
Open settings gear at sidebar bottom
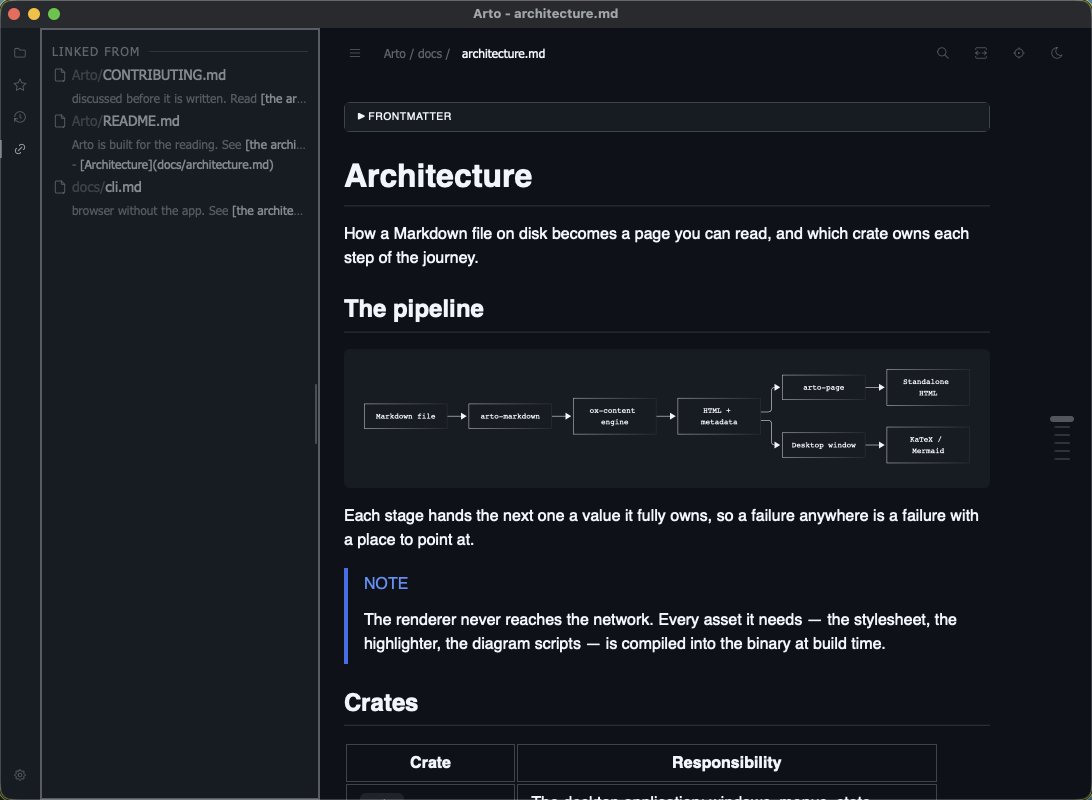20,775
